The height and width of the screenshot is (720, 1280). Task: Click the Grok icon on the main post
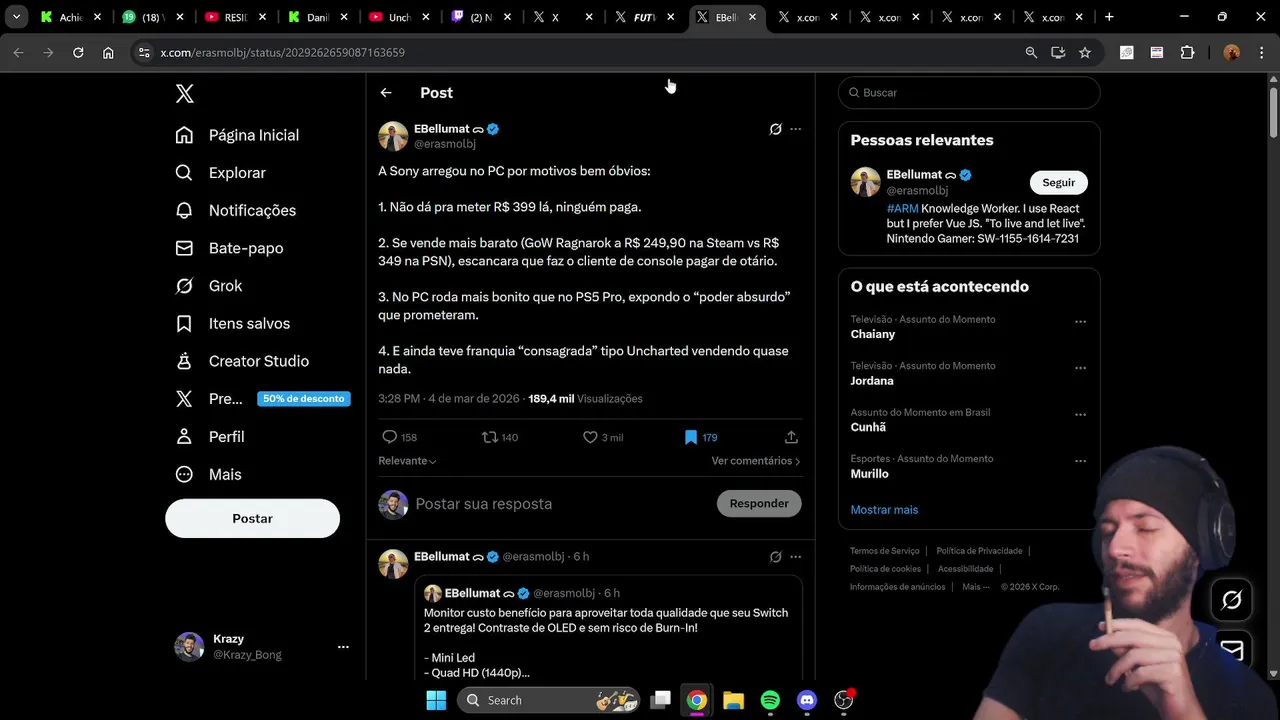click(x=775, y=129)
